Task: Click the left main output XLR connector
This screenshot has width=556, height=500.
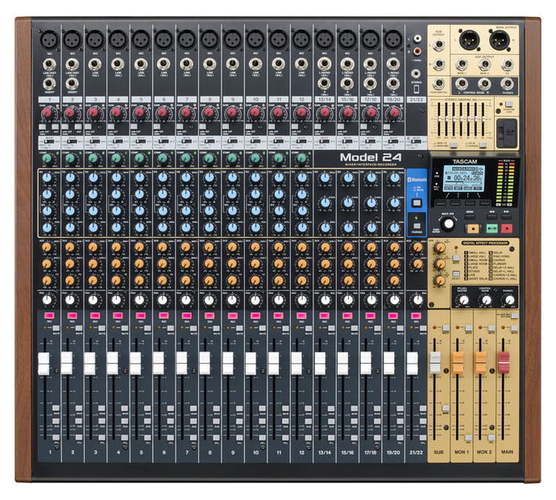Action: pos(469,40)
